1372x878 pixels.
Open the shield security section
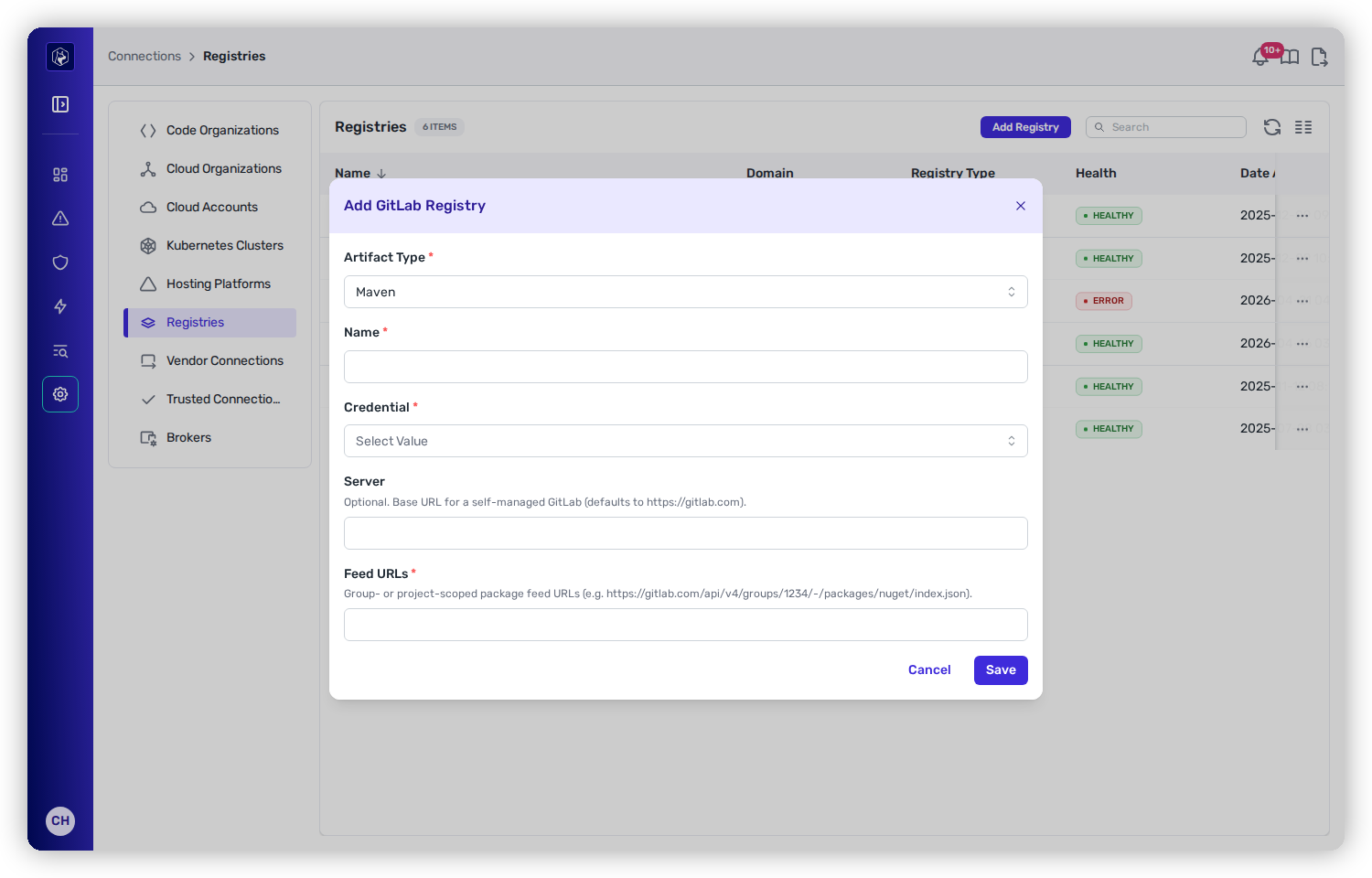(x=60, y=262)
